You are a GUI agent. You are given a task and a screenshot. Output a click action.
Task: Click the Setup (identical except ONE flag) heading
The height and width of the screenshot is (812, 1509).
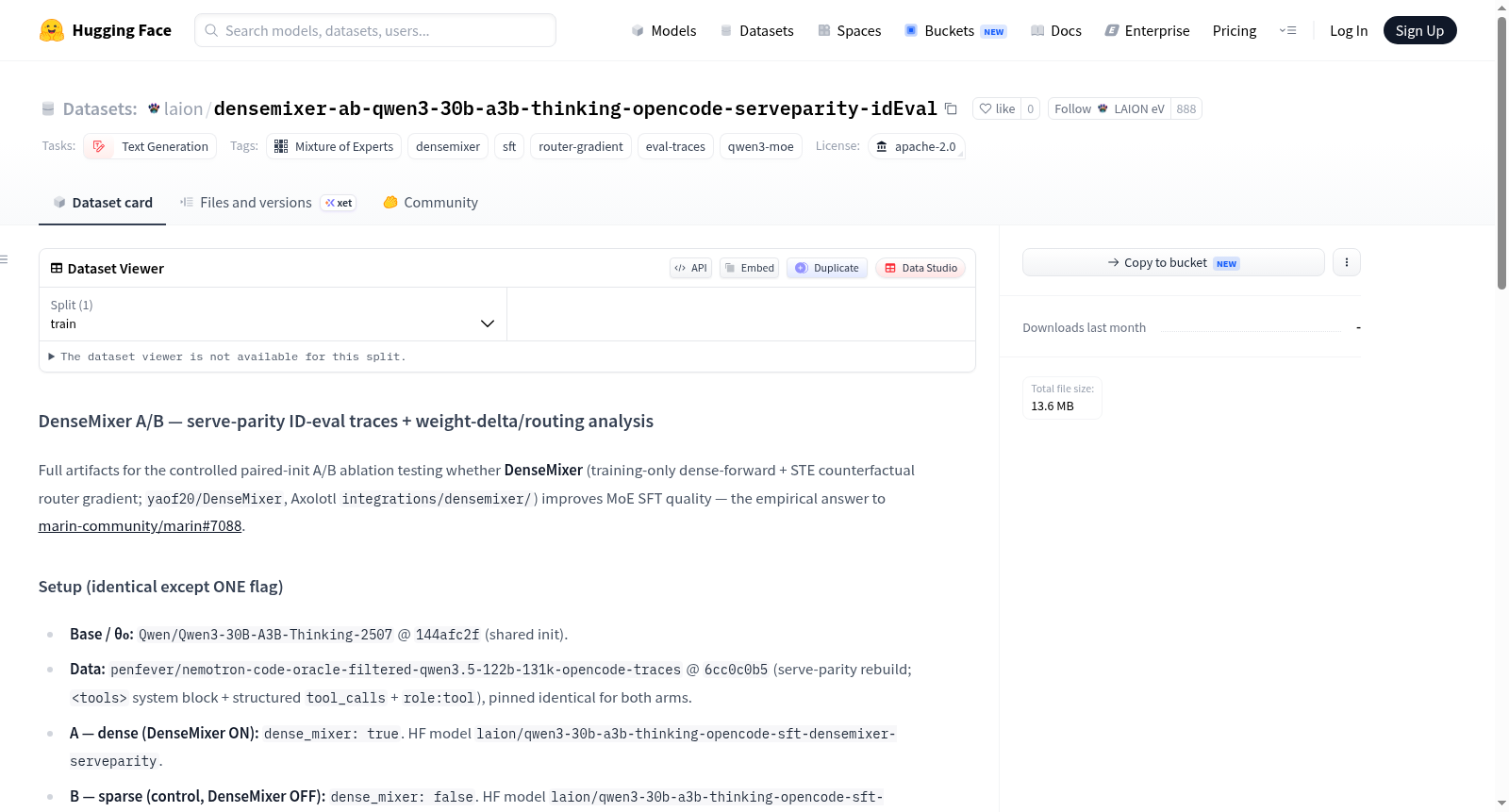tap(161, 587)
